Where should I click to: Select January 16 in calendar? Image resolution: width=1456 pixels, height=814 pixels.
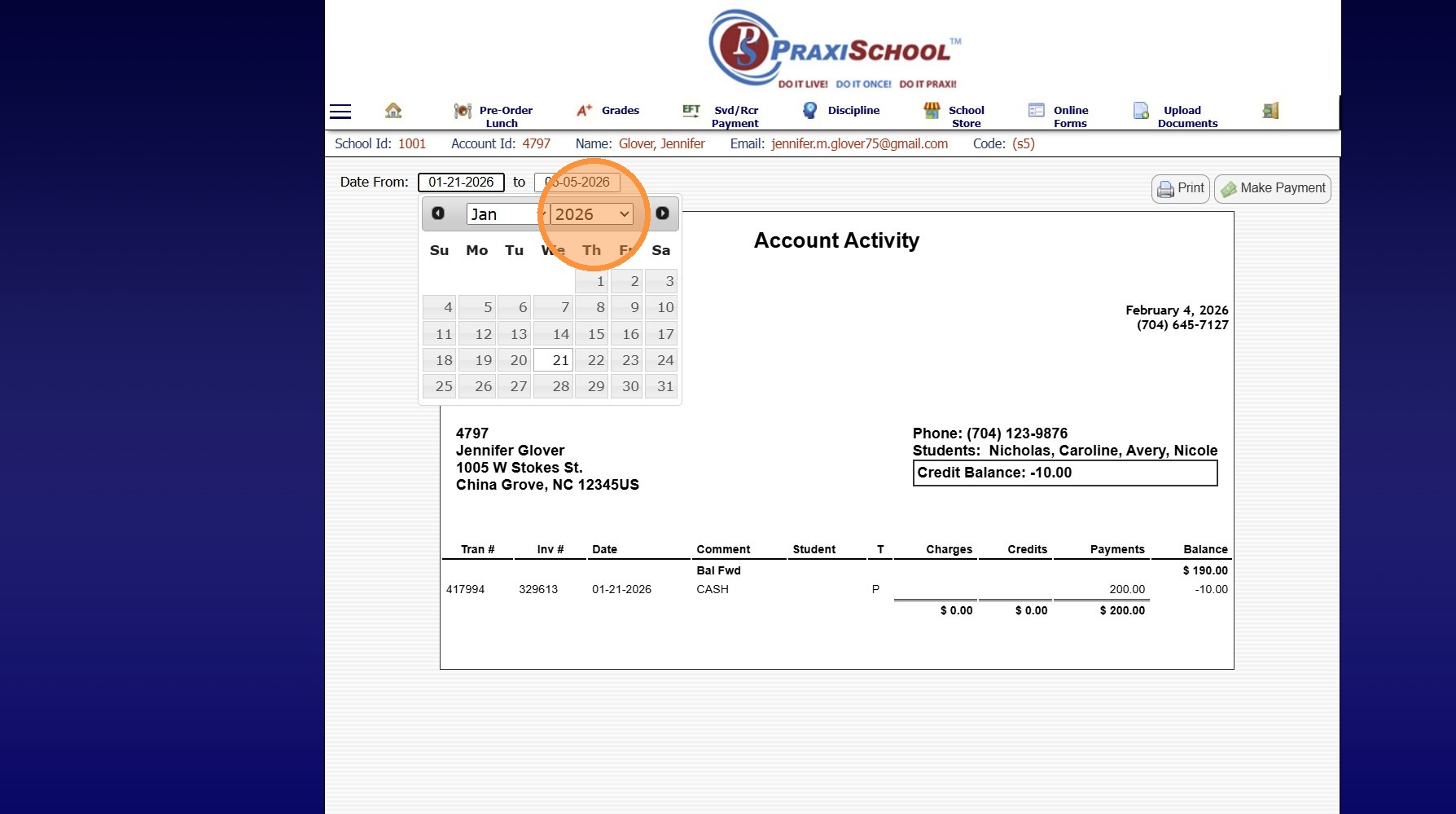click(x=627, y=334)
